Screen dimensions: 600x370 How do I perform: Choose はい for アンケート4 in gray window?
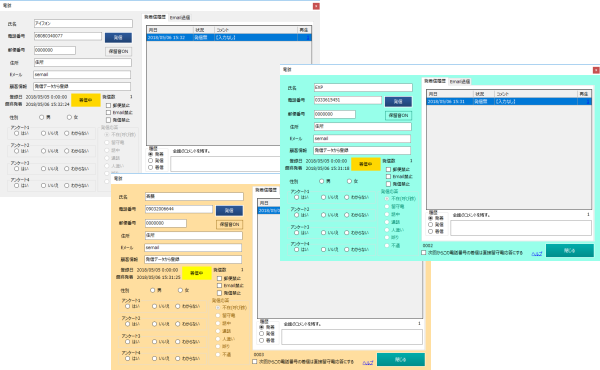click(16, 185)
